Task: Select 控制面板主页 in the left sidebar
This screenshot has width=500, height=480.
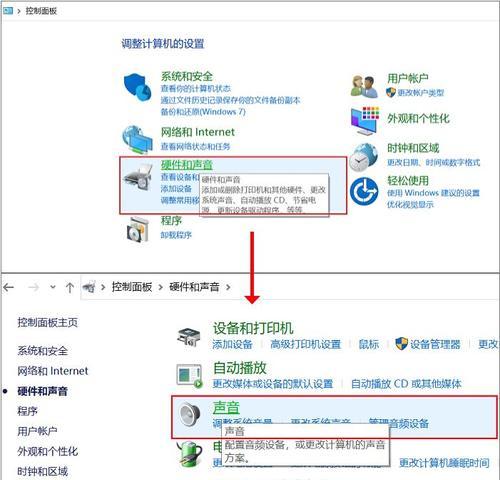Action: [48, 322]
